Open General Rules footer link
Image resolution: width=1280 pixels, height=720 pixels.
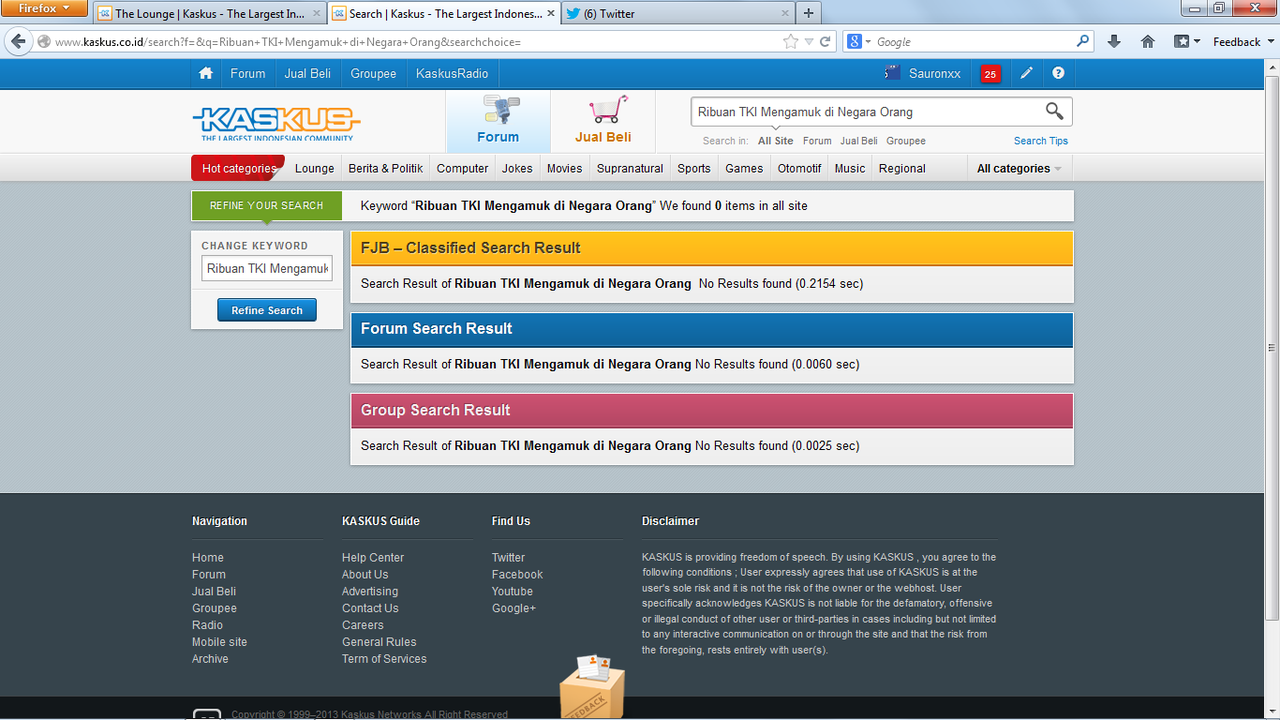point(379,642)
